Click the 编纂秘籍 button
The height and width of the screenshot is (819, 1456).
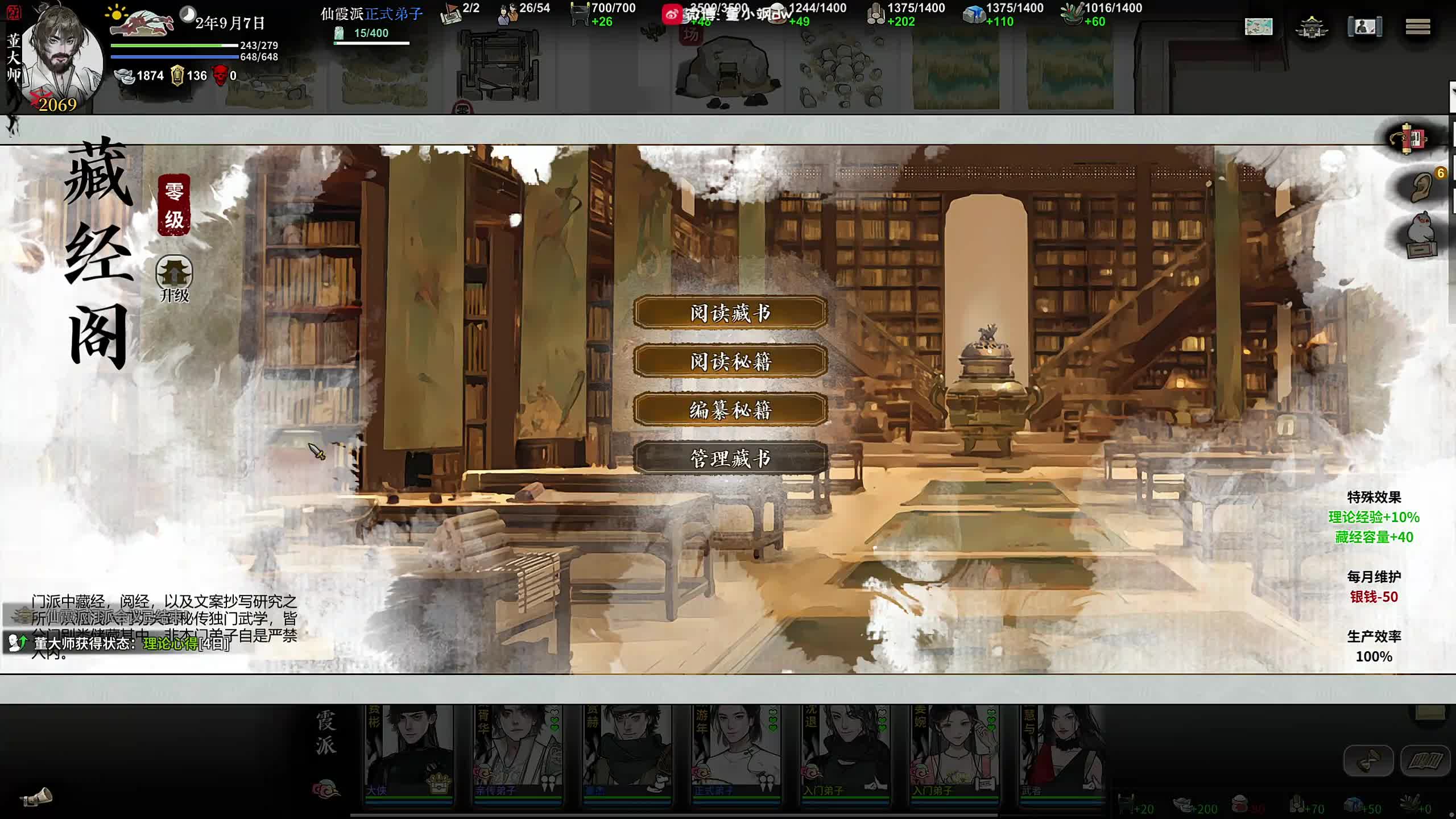click(x=730, y=409)
